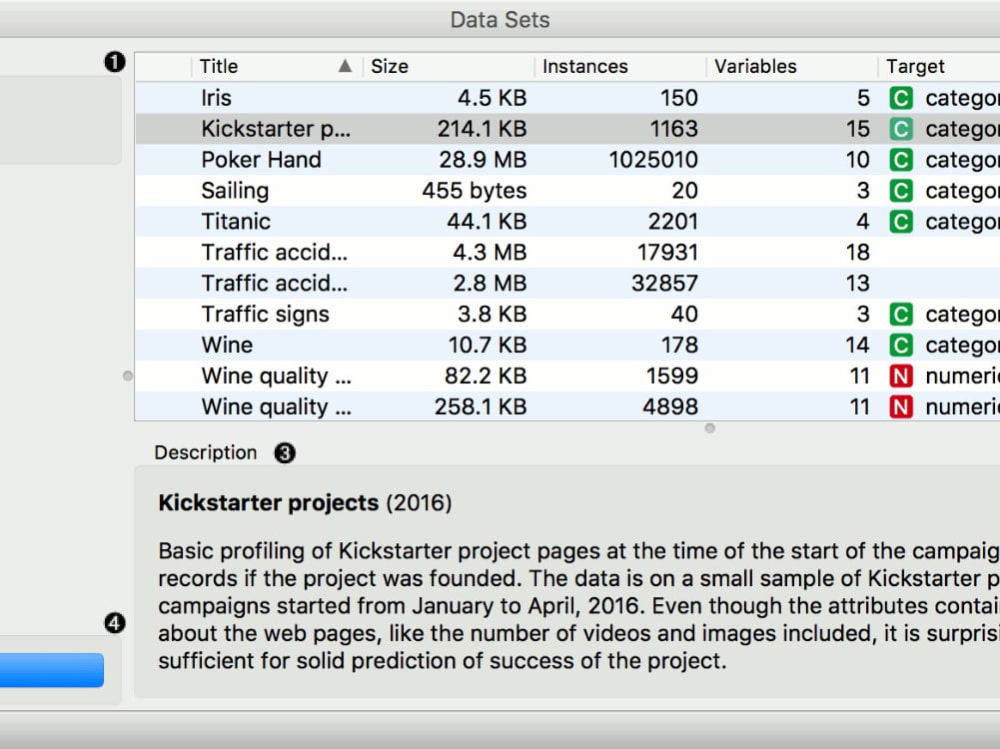1000x749 pixels.
Task: Toggle the Title sort arrow indicator
Action: 345,66
